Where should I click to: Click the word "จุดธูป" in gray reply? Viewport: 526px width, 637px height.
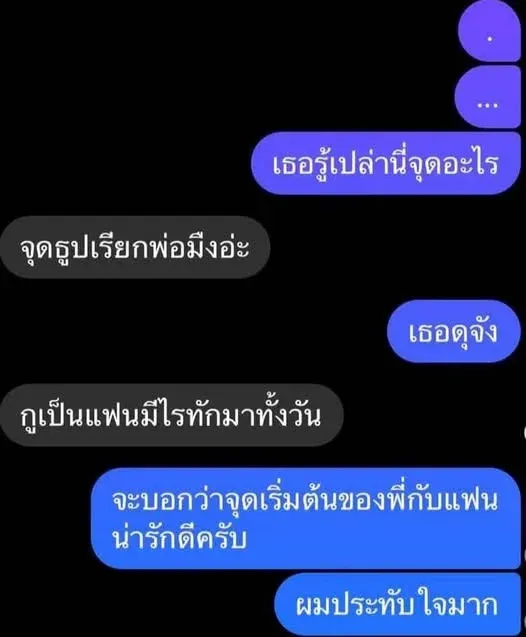click(56, 249)
